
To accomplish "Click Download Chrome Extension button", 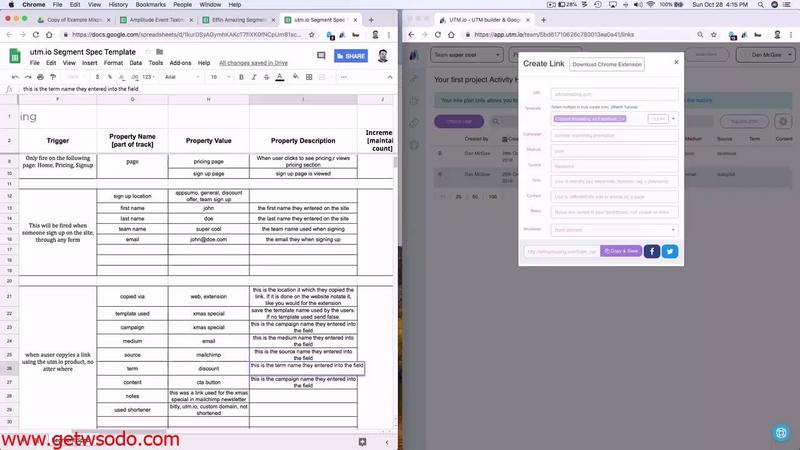I will [607, 64].
